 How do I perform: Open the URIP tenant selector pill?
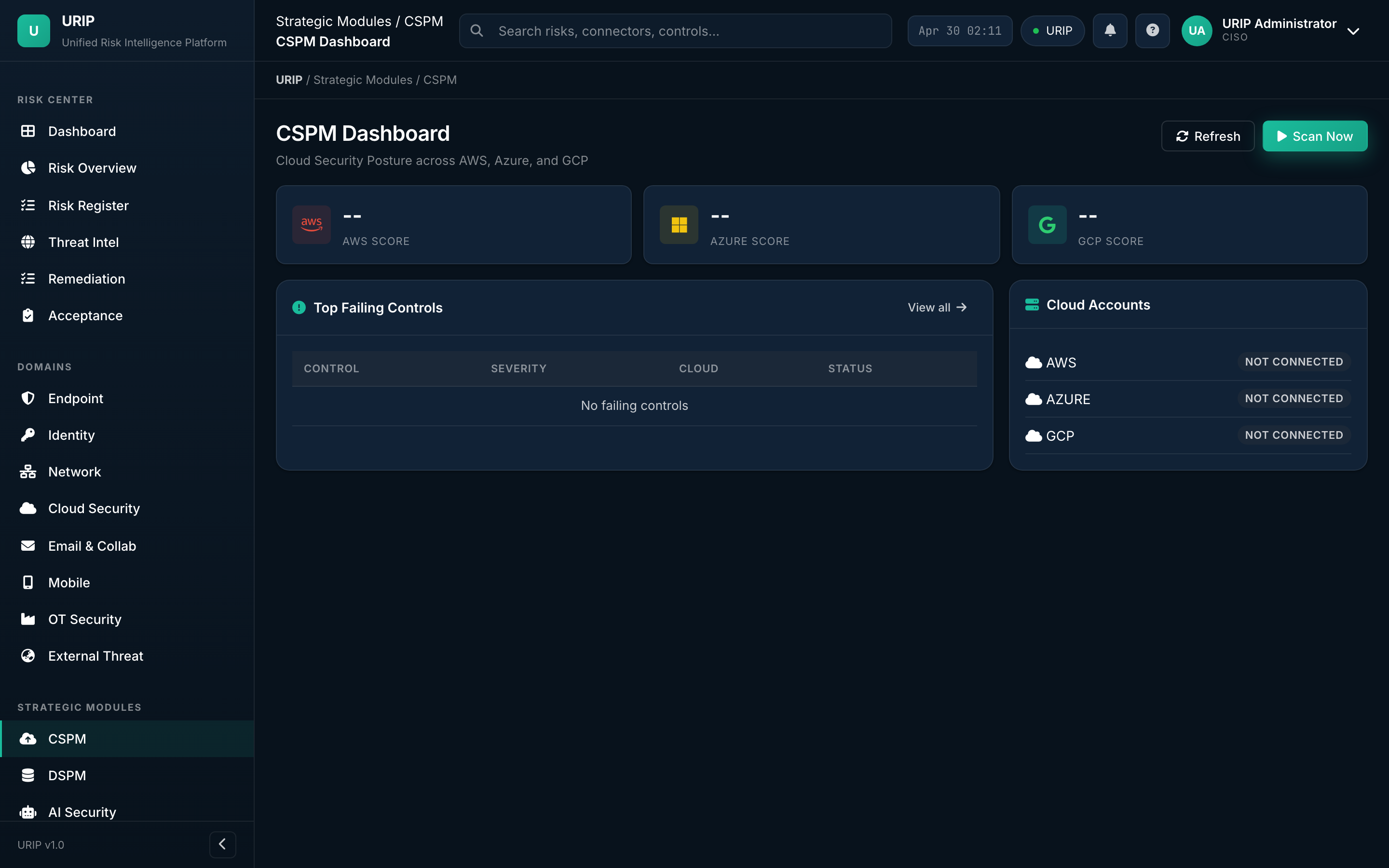point(1053,30)
